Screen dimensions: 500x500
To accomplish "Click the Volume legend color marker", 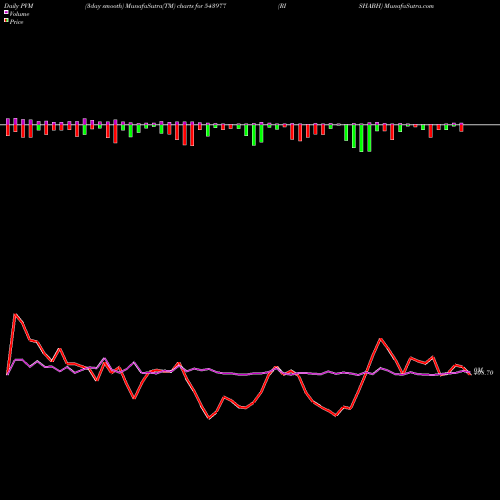I will pyautogui.click(x=6, y=12).
